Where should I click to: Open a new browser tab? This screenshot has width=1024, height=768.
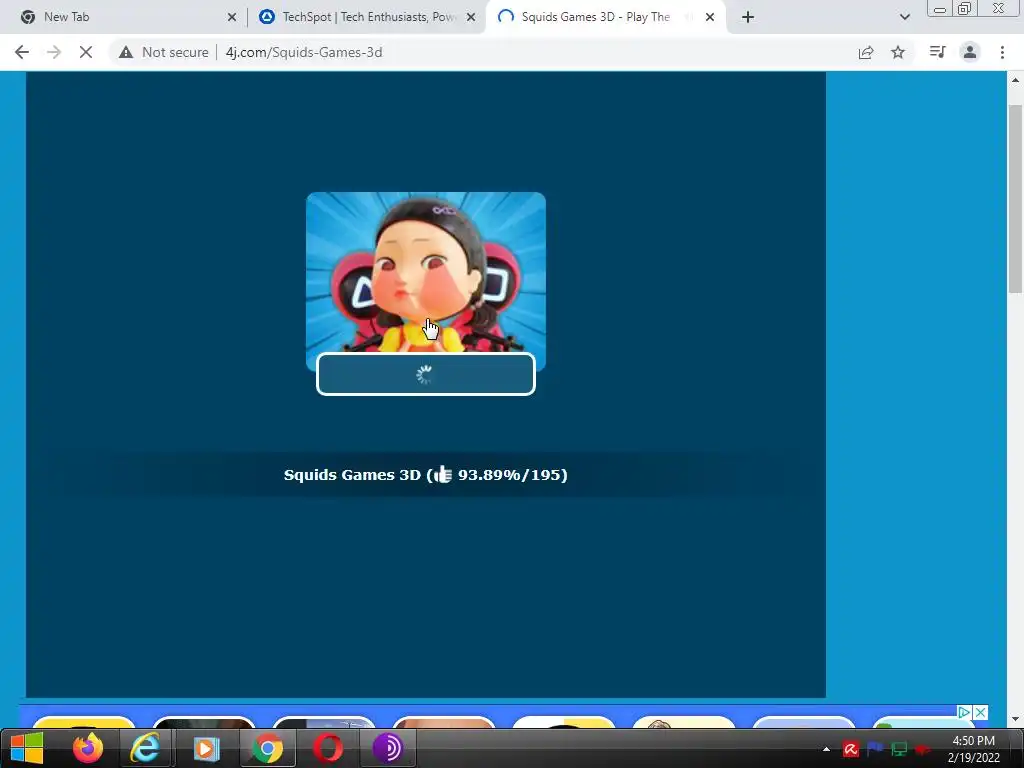(748, 17)
